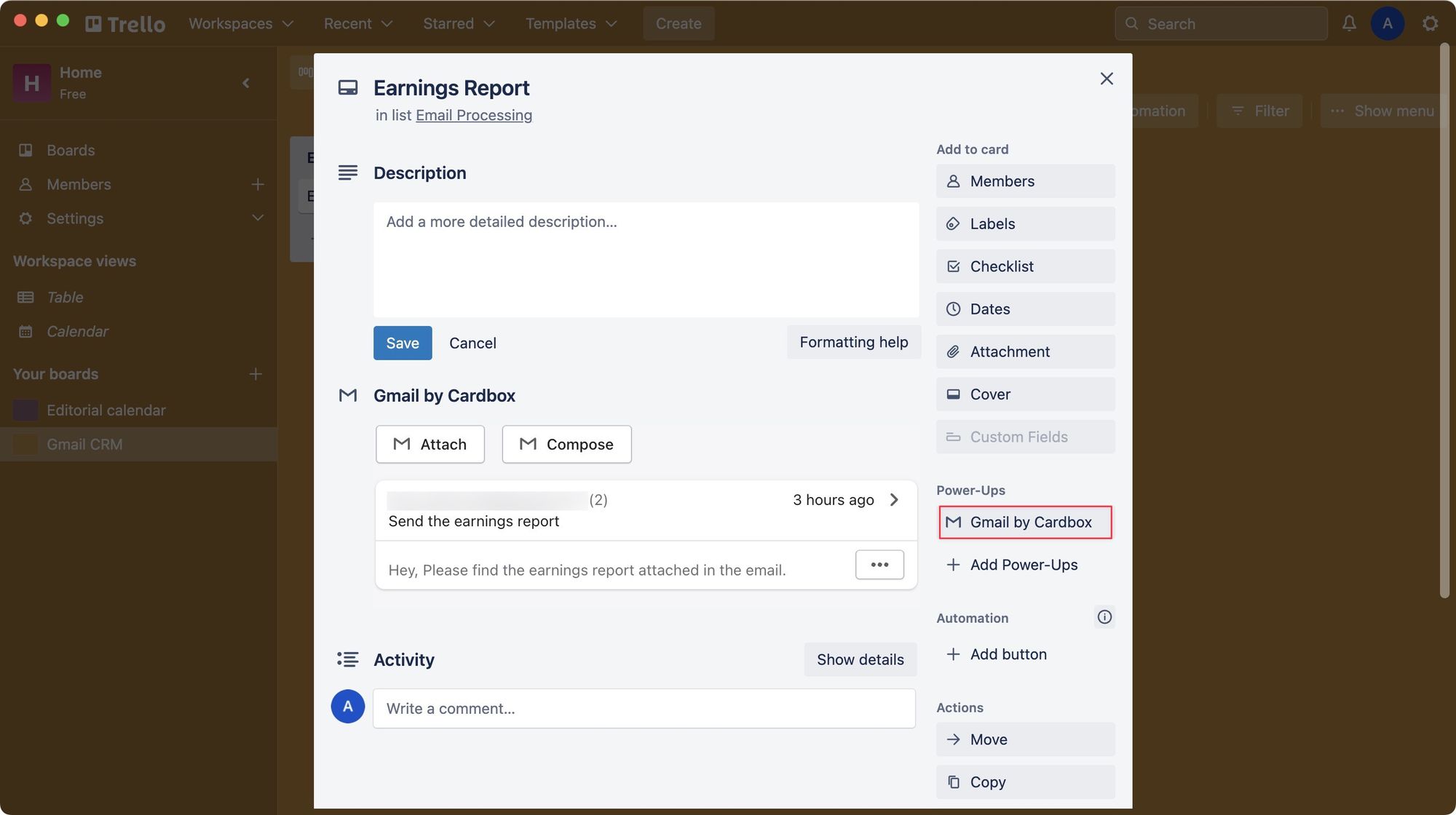Open the Templates menu
The height and width of the screenshot is (815, 1456).
571,23
